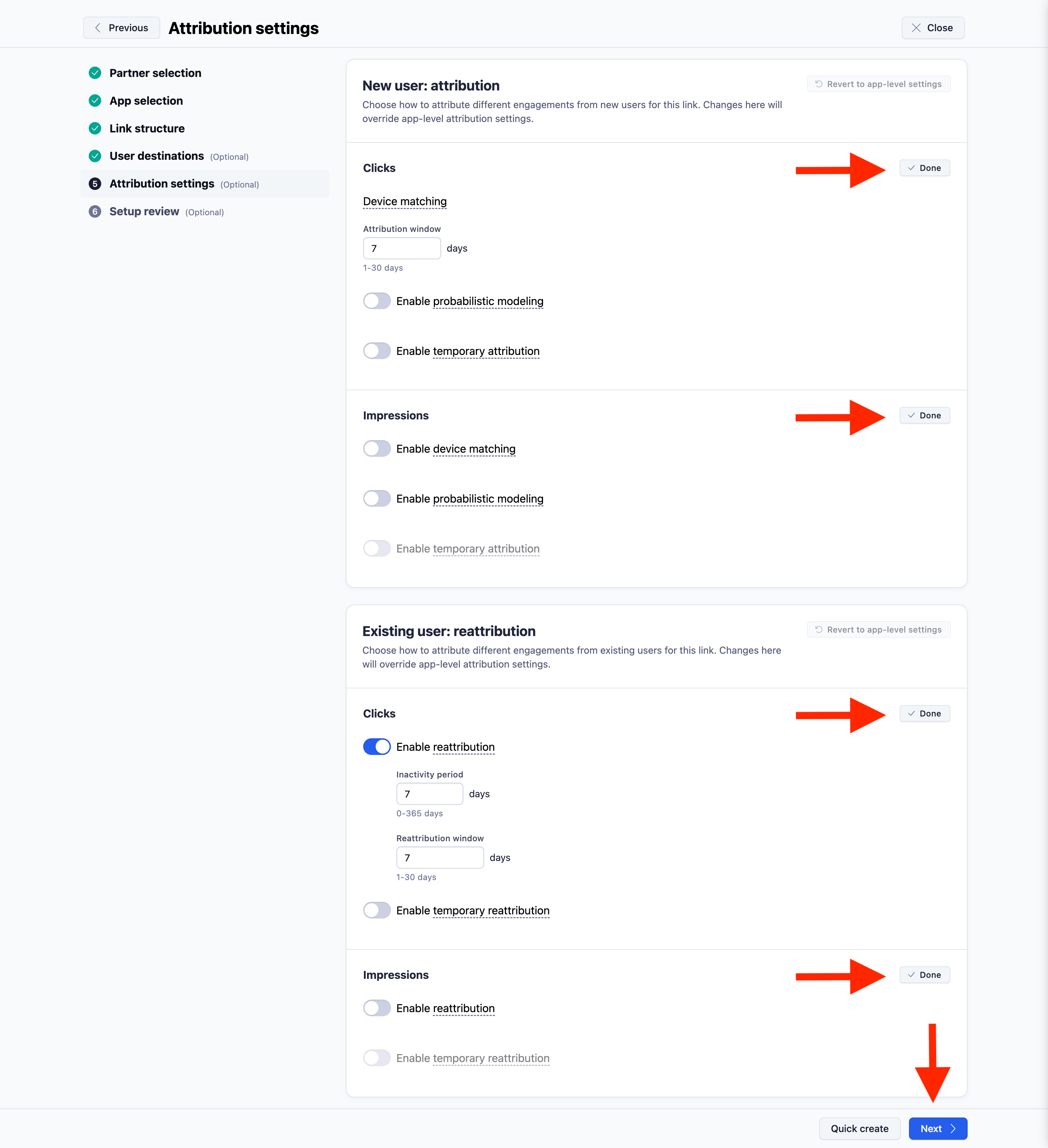Open the Device matching link
Viewport: 1048px width, 1148px height.
click(x=404, y=201)
